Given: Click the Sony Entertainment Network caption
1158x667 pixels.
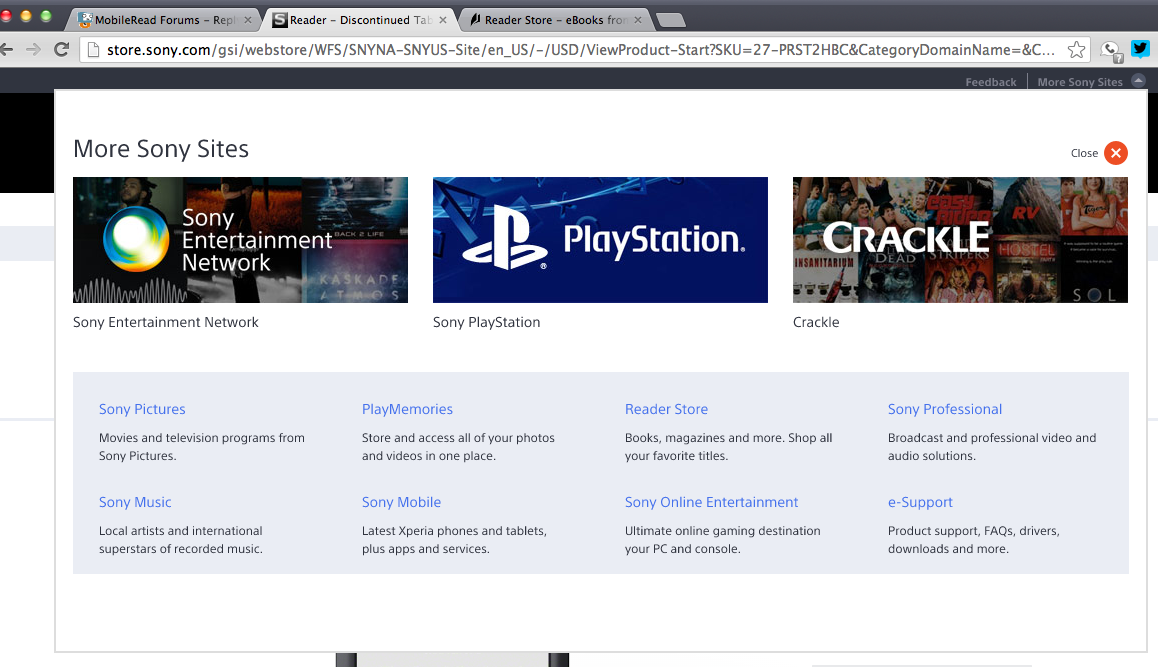Looking at the screenshot, I should tap(165, 322).
